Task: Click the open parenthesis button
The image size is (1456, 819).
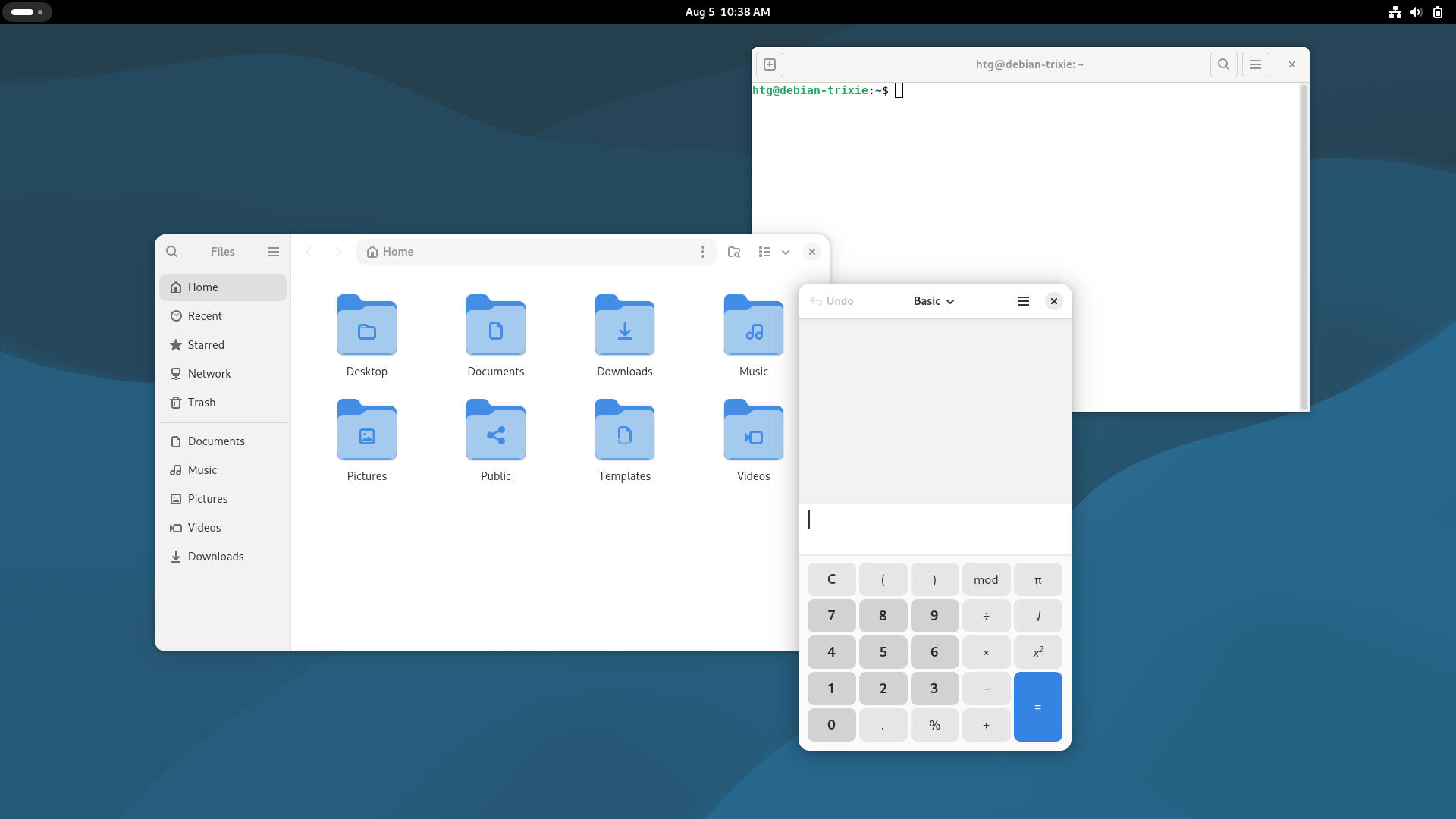Action: click(883, 579)
